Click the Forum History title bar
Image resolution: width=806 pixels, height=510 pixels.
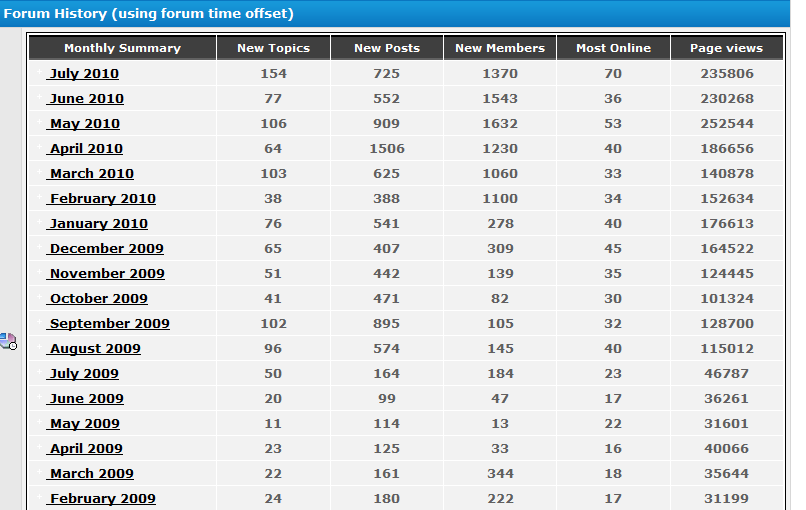point(395,13)
